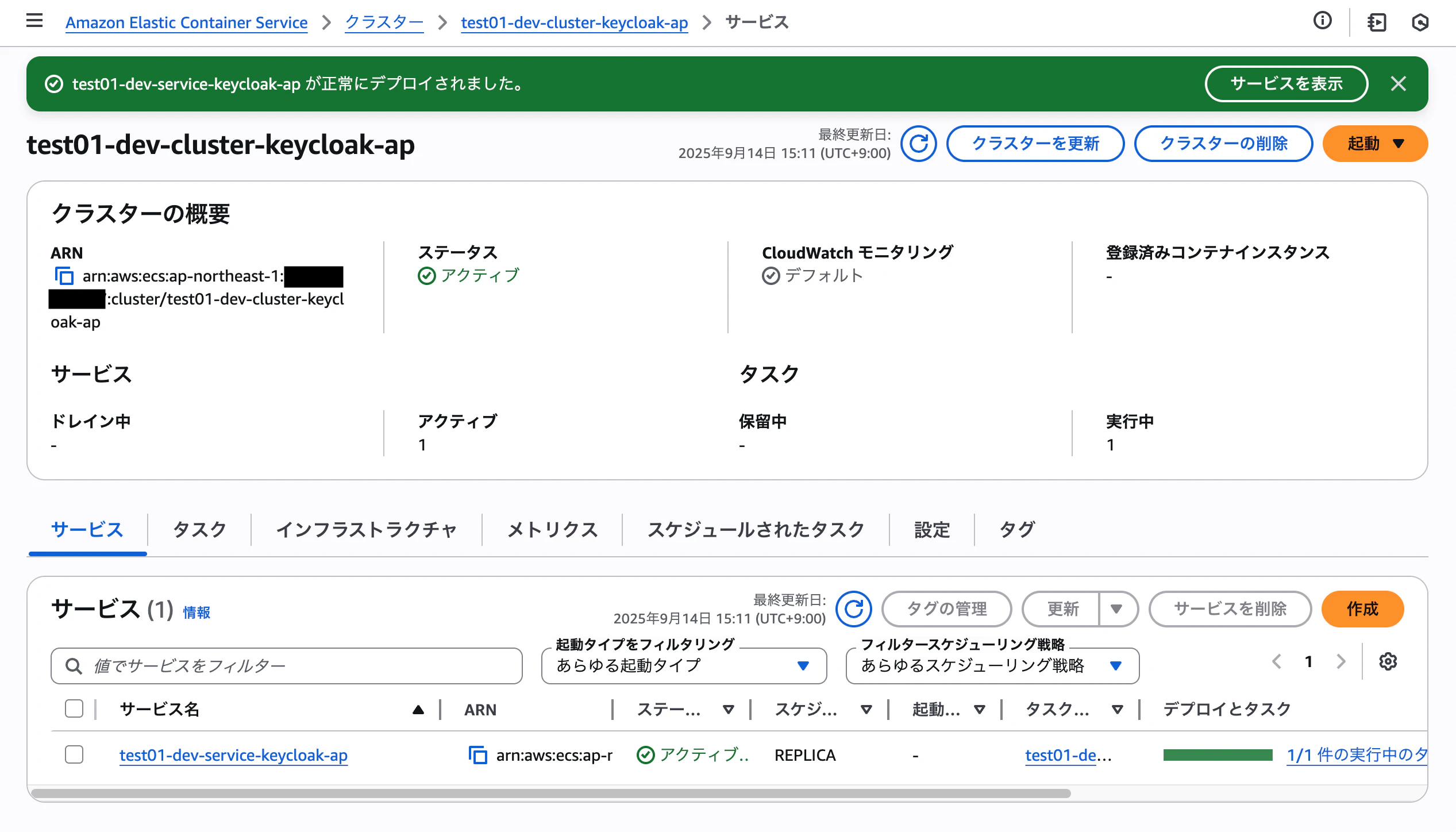
Task: Sort by the タスク... column arrow
Action: point(1117,710)
